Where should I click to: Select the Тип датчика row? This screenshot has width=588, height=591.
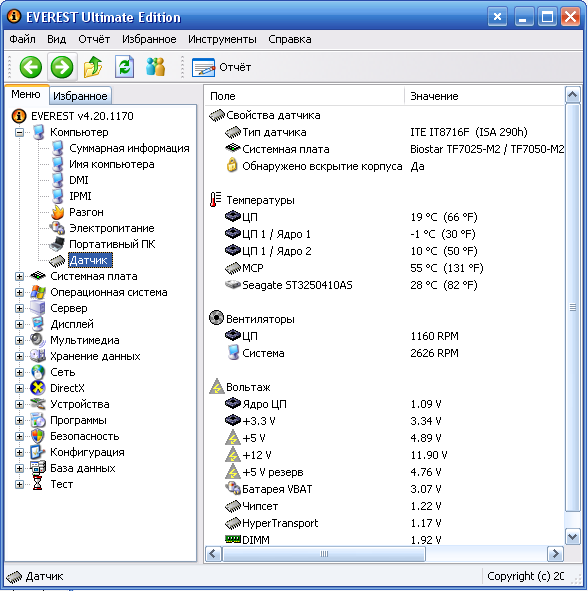pyautogui.click(x=384, y=132)
